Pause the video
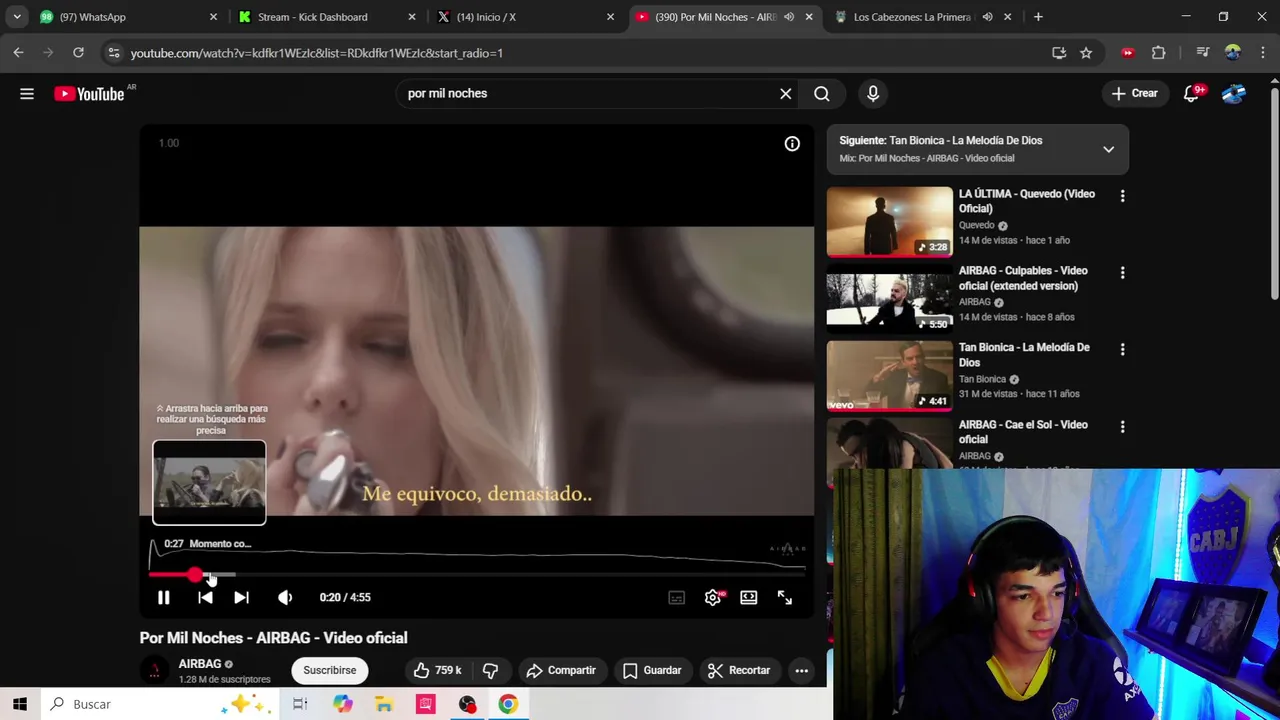Image resolution: width=1280 pixels, height=720 pixels. point(164,597)
